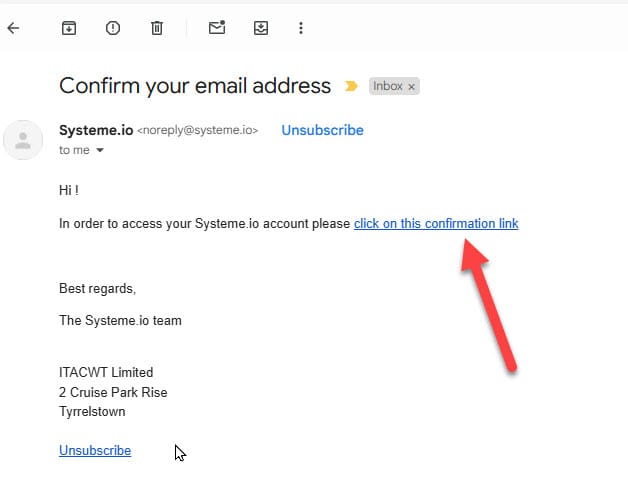Click the sender's profile avatar

[x=23, y=140]
